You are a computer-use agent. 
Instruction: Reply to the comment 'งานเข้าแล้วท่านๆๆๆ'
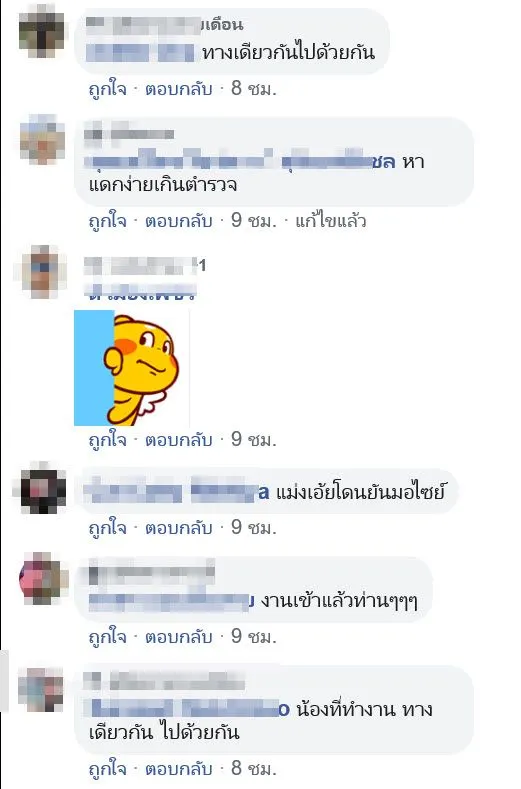[x=179, y=637]
